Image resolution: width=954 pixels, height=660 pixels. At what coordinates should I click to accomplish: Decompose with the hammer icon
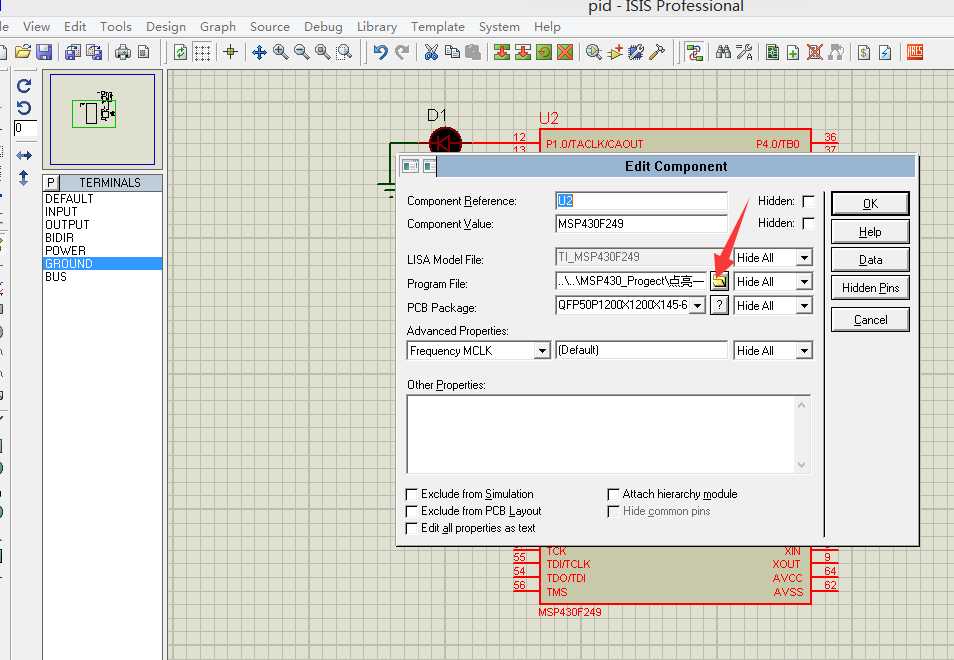click(x=657, y=52)
